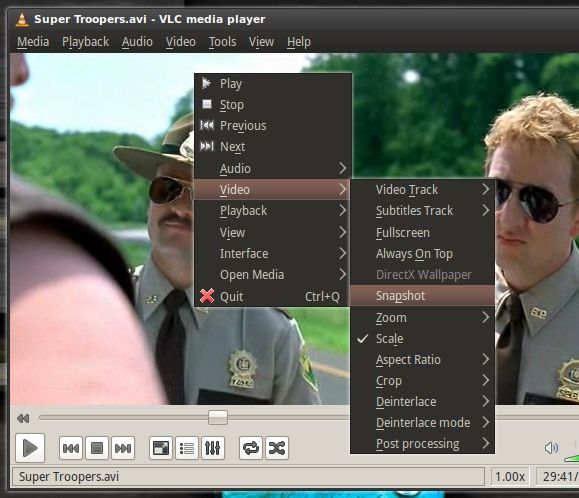
Task: Toggle the checked Scale option
Action: 422,339
